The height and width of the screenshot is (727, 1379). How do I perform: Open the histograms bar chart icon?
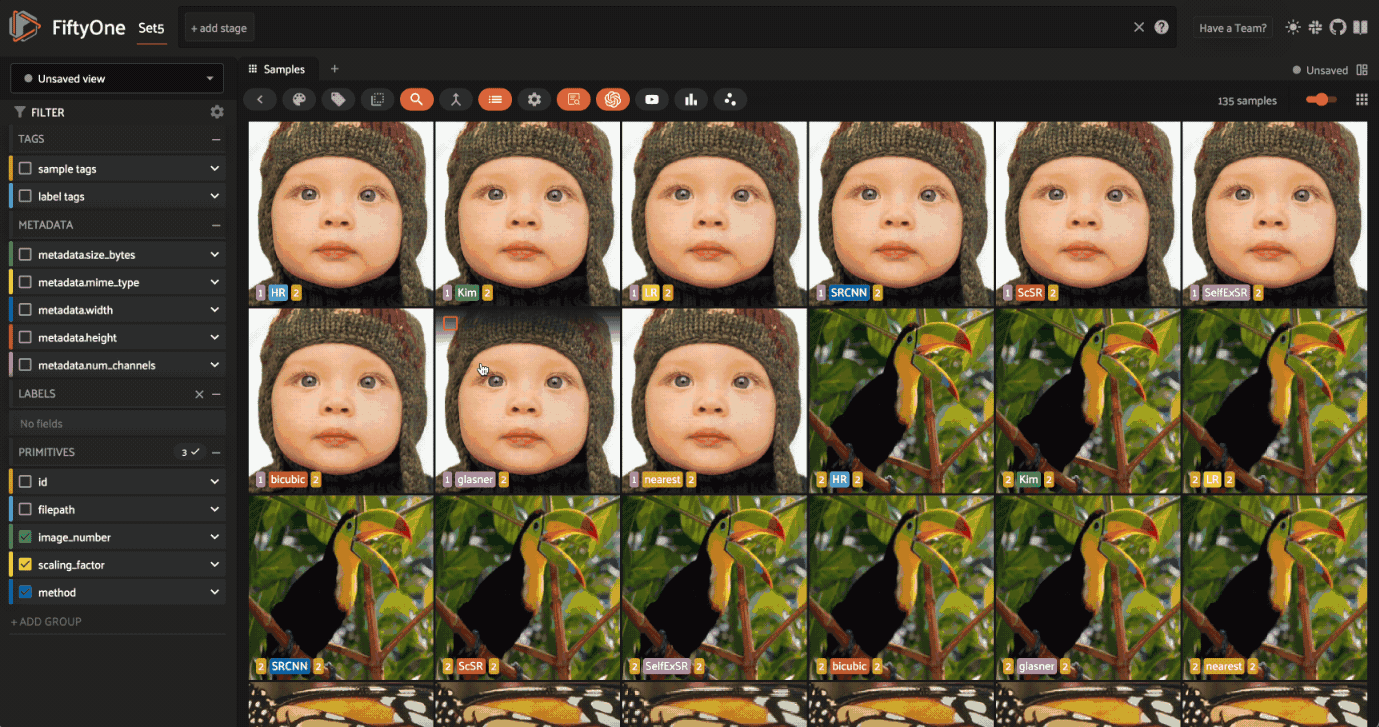(691, 99)
